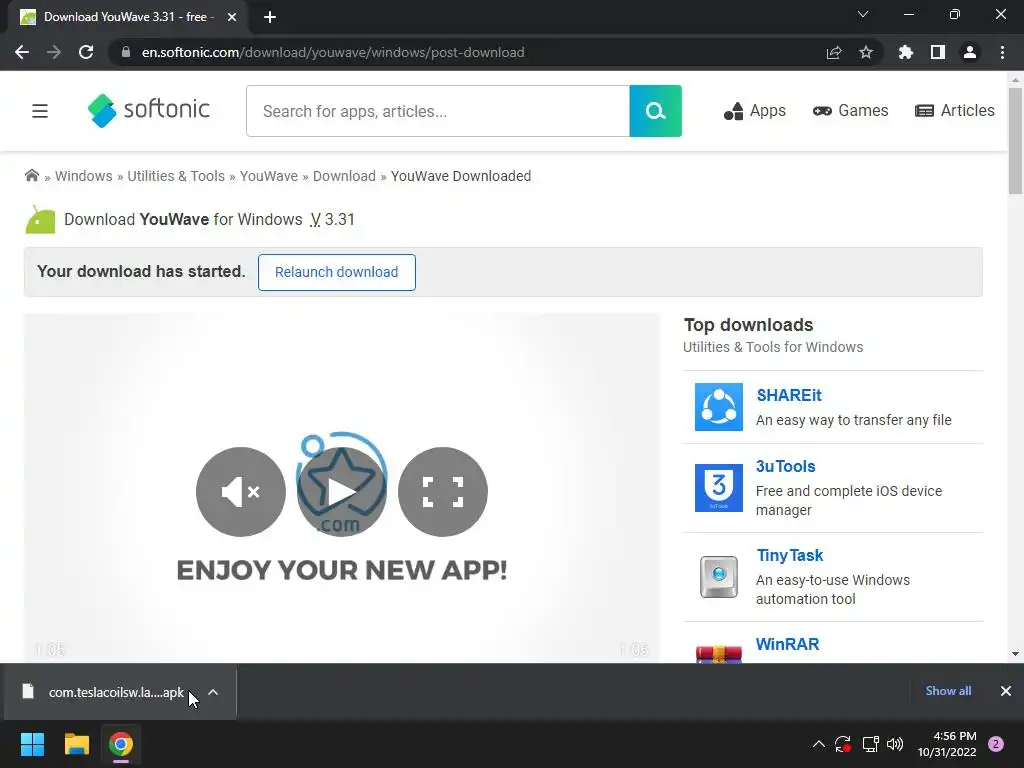The width and height of the screenshot is (1024, 768).
Task: Open the Articles section
Action: pos(955,111)
